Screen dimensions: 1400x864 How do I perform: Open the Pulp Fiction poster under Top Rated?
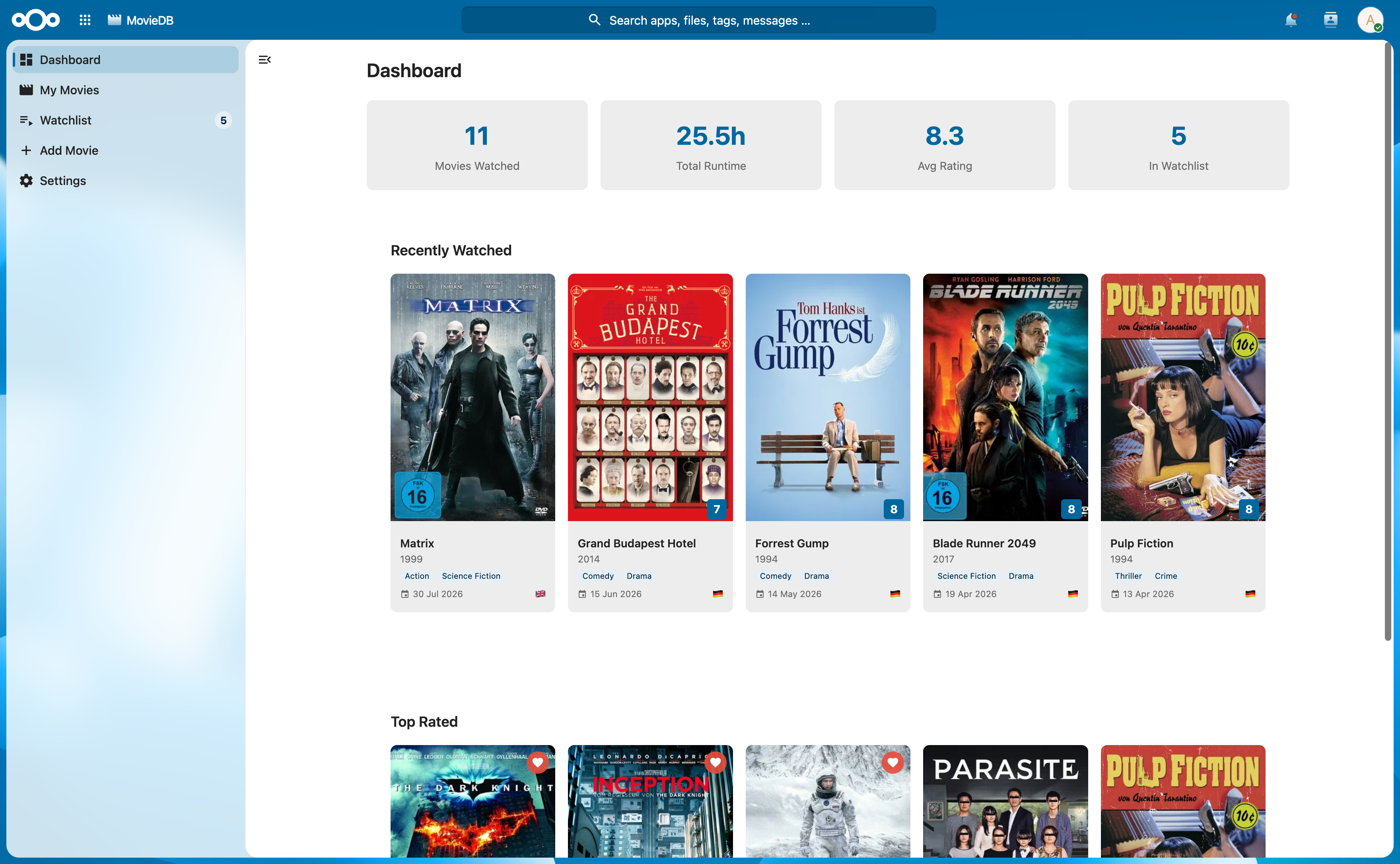point(1183,801)
